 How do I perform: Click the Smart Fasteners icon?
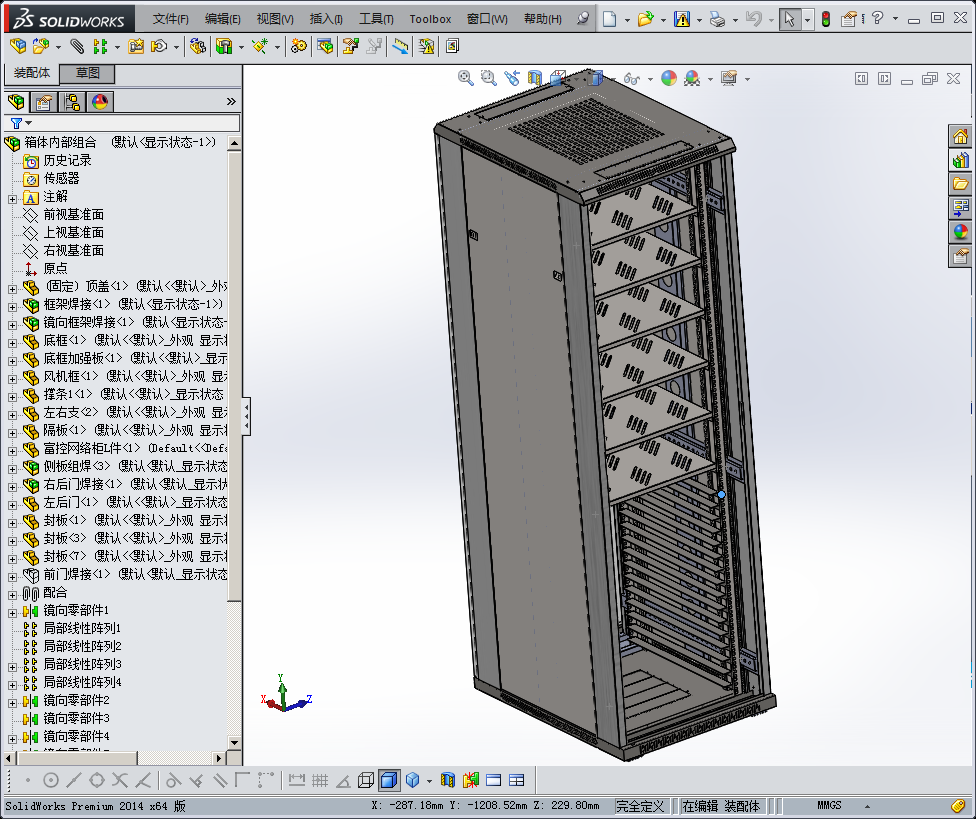click(x=136, y=46)
